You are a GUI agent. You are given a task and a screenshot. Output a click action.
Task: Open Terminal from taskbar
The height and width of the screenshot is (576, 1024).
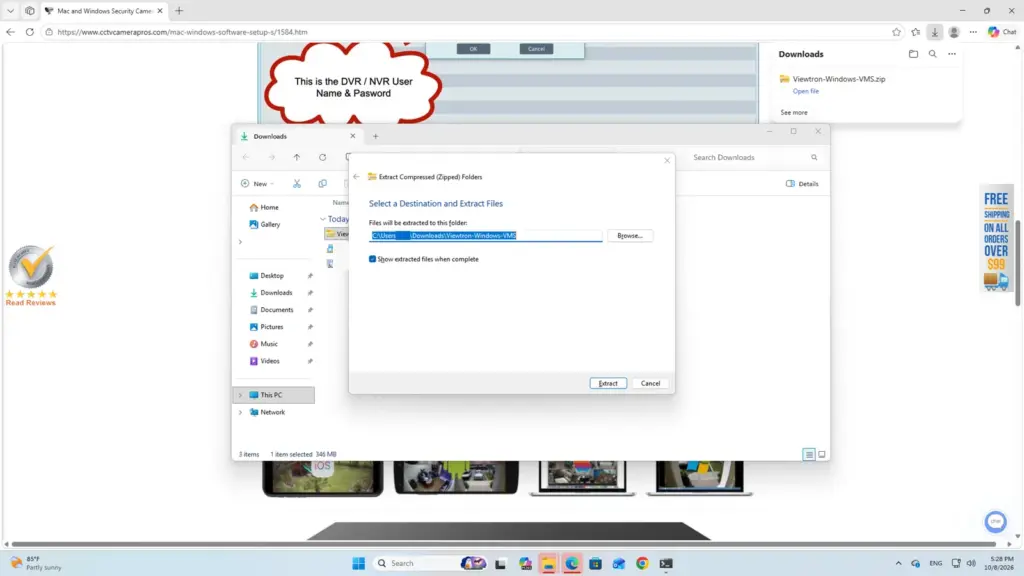[x=665, y=563]
